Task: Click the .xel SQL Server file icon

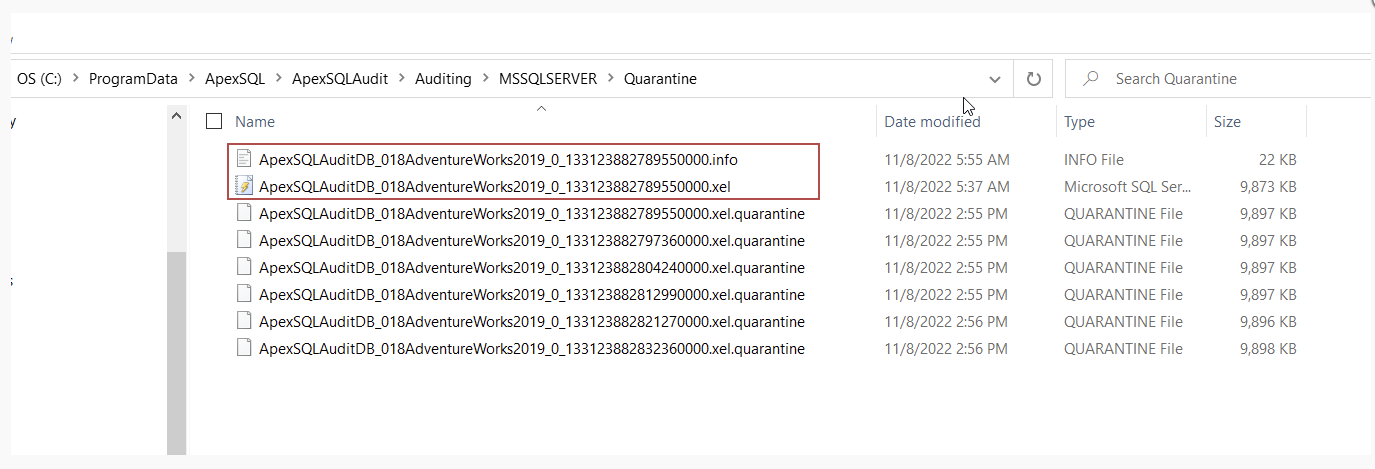Action: click(243, 186)
